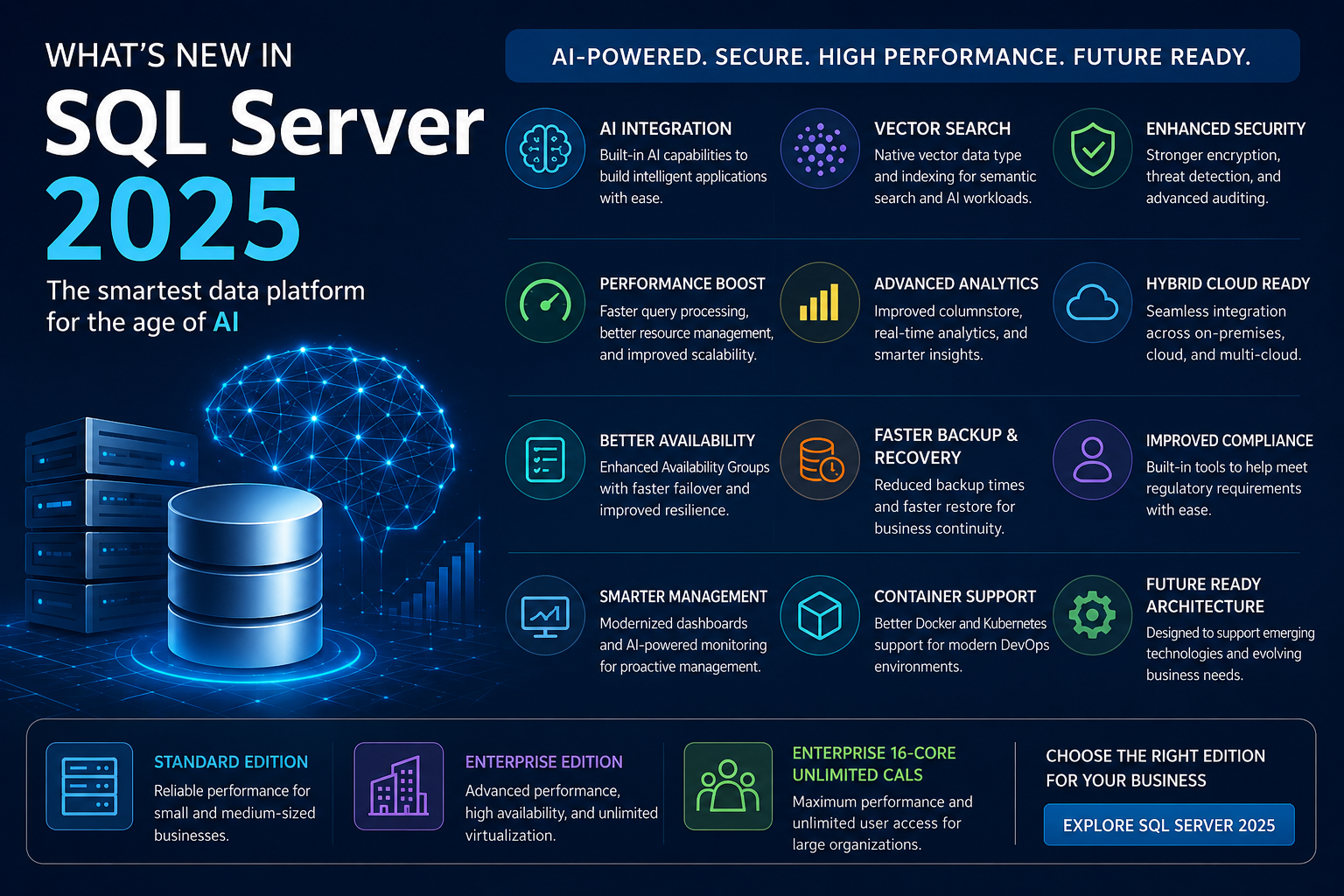Click the FUTURE READY ARCHITECTURE heading

(1205, 595)
